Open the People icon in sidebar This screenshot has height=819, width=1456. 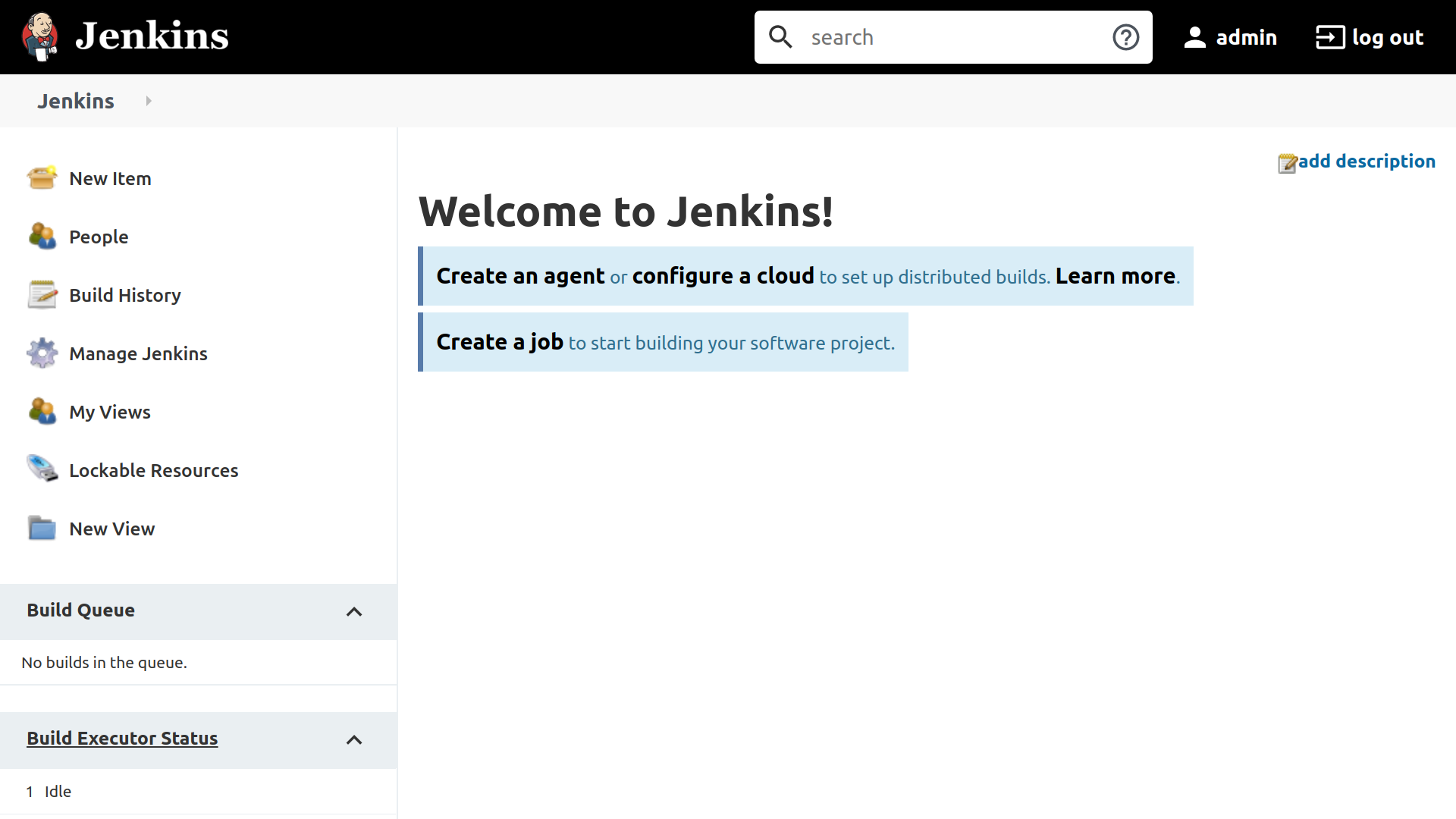coord(42,237)
